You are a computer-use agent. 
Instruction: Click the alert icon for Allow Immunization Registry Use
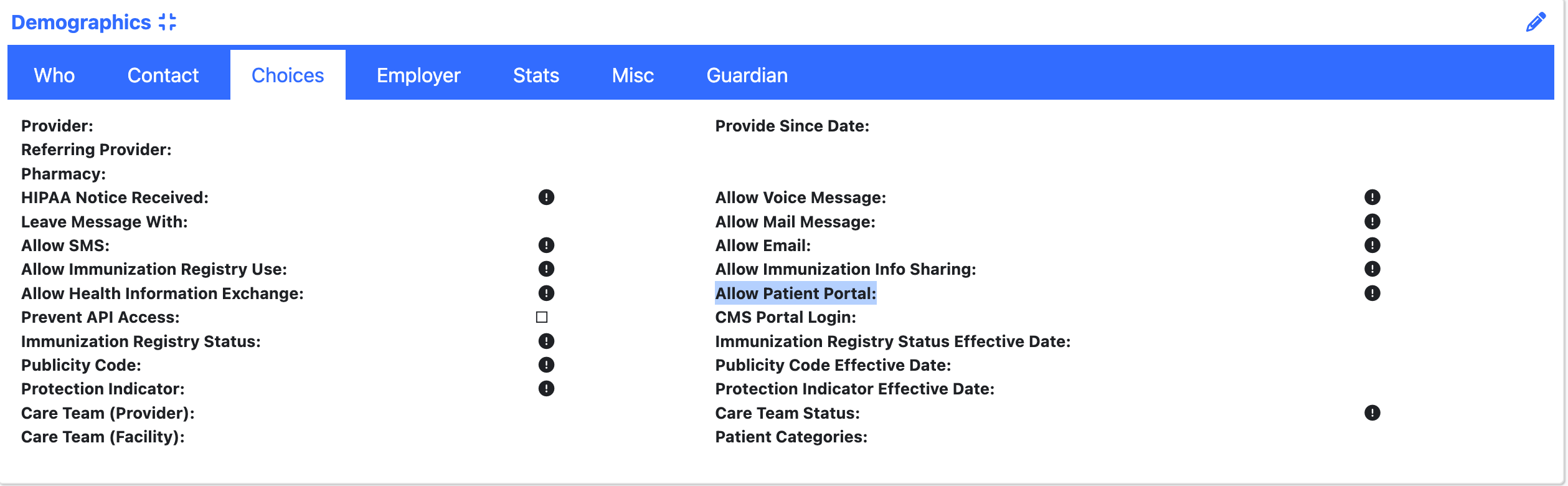coord(545,269)
